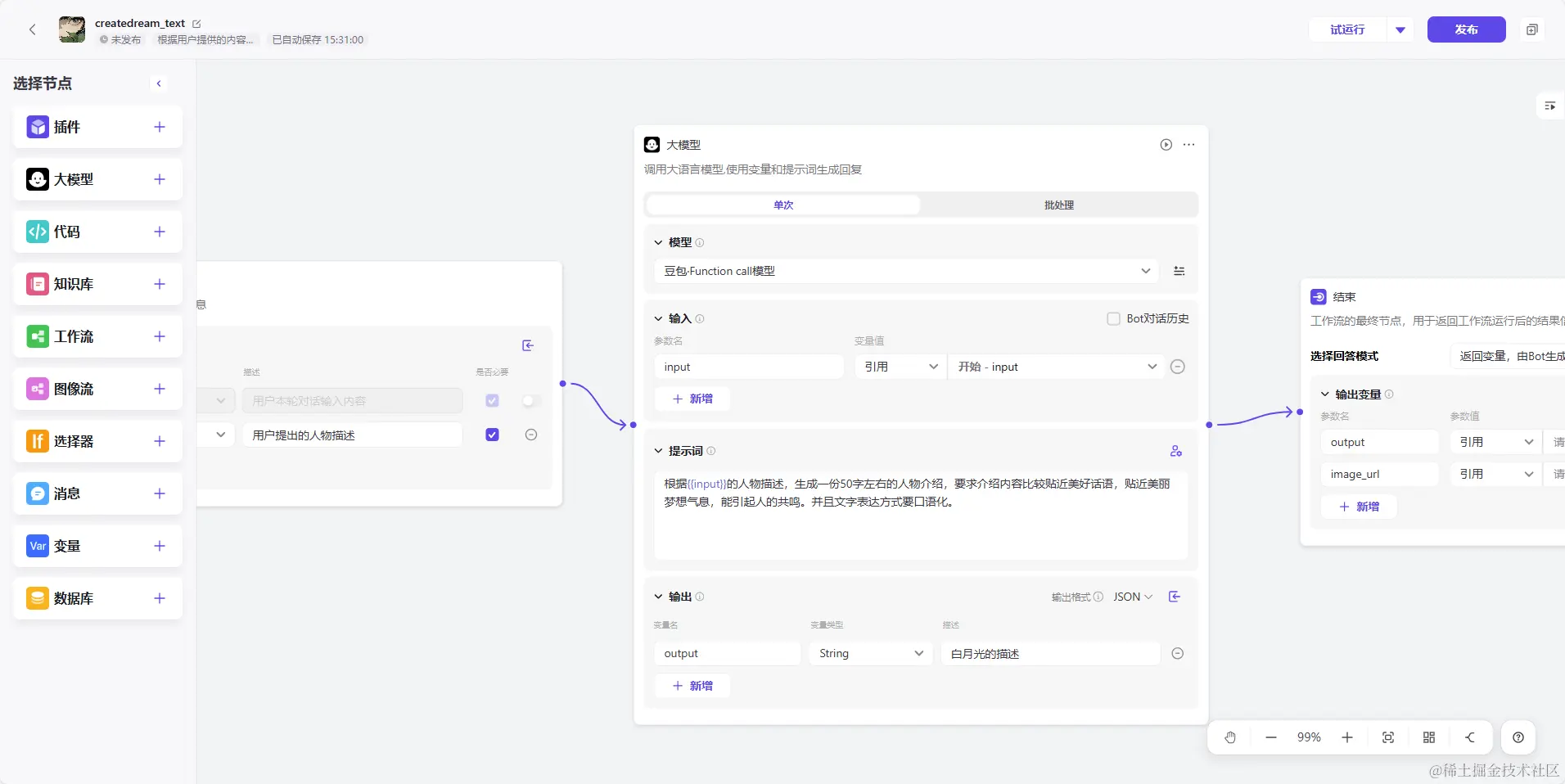Image resolution: width=1565 pixels, height=784 pixels.
Task: Collapse the 提示词 section
Action: point(658,451)
